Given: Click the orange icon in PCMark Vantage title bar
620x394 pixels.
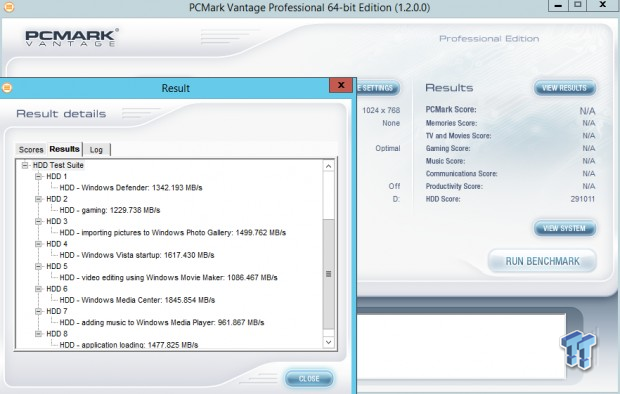Looking at the screenshot, I should point(9,7).
